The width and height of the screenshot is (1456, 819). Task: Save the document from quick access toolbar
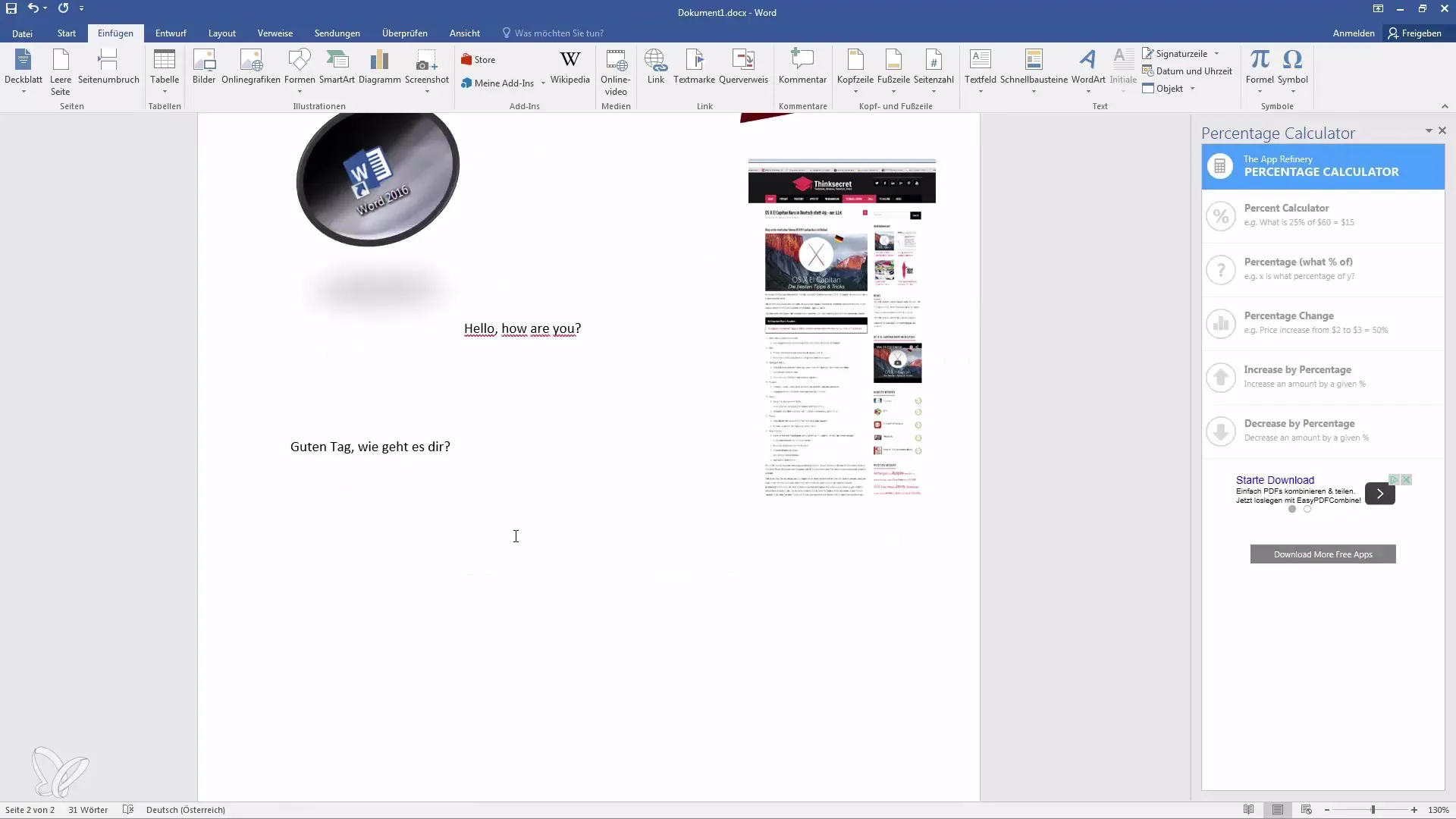[11, 8]
